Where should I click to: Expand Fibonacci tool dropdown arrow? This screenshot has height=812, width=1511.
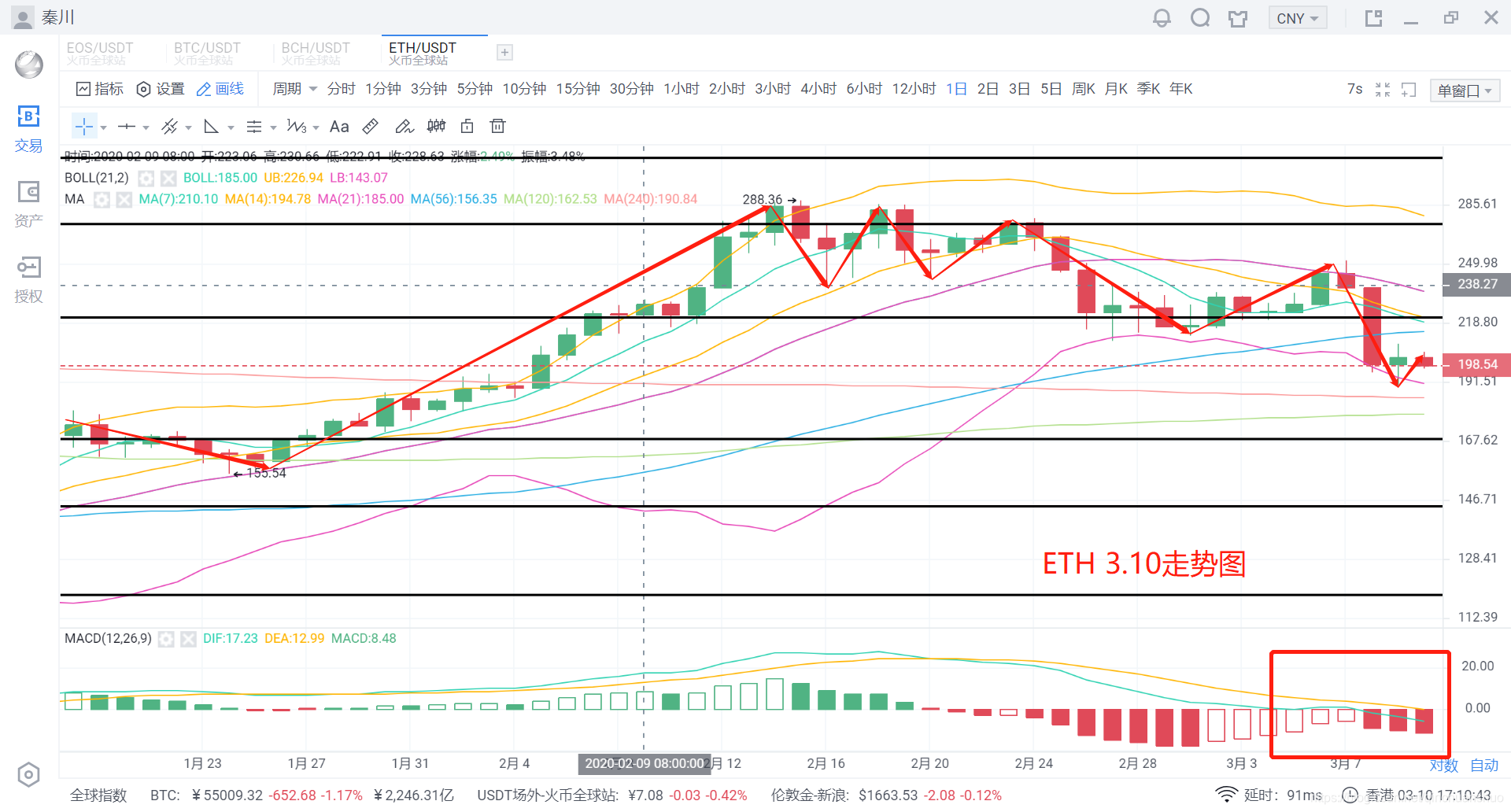click(273, 127)
